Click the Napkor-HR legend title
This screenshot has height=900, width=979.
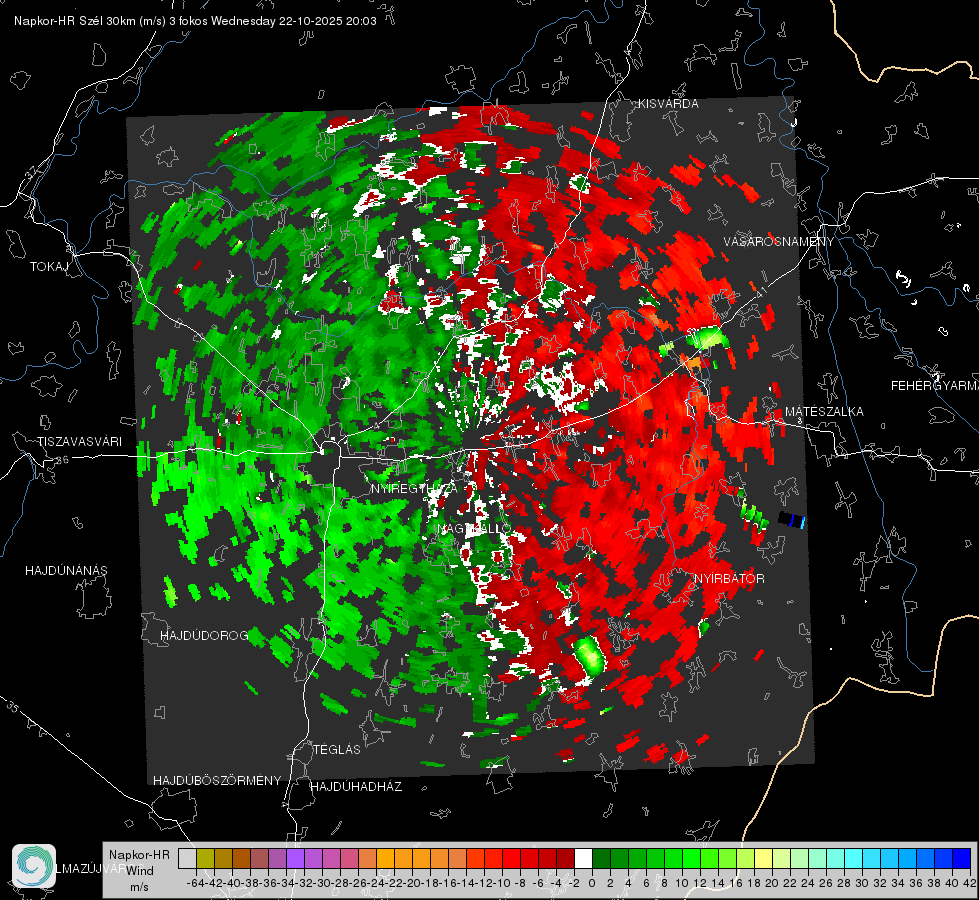point(139,855)
